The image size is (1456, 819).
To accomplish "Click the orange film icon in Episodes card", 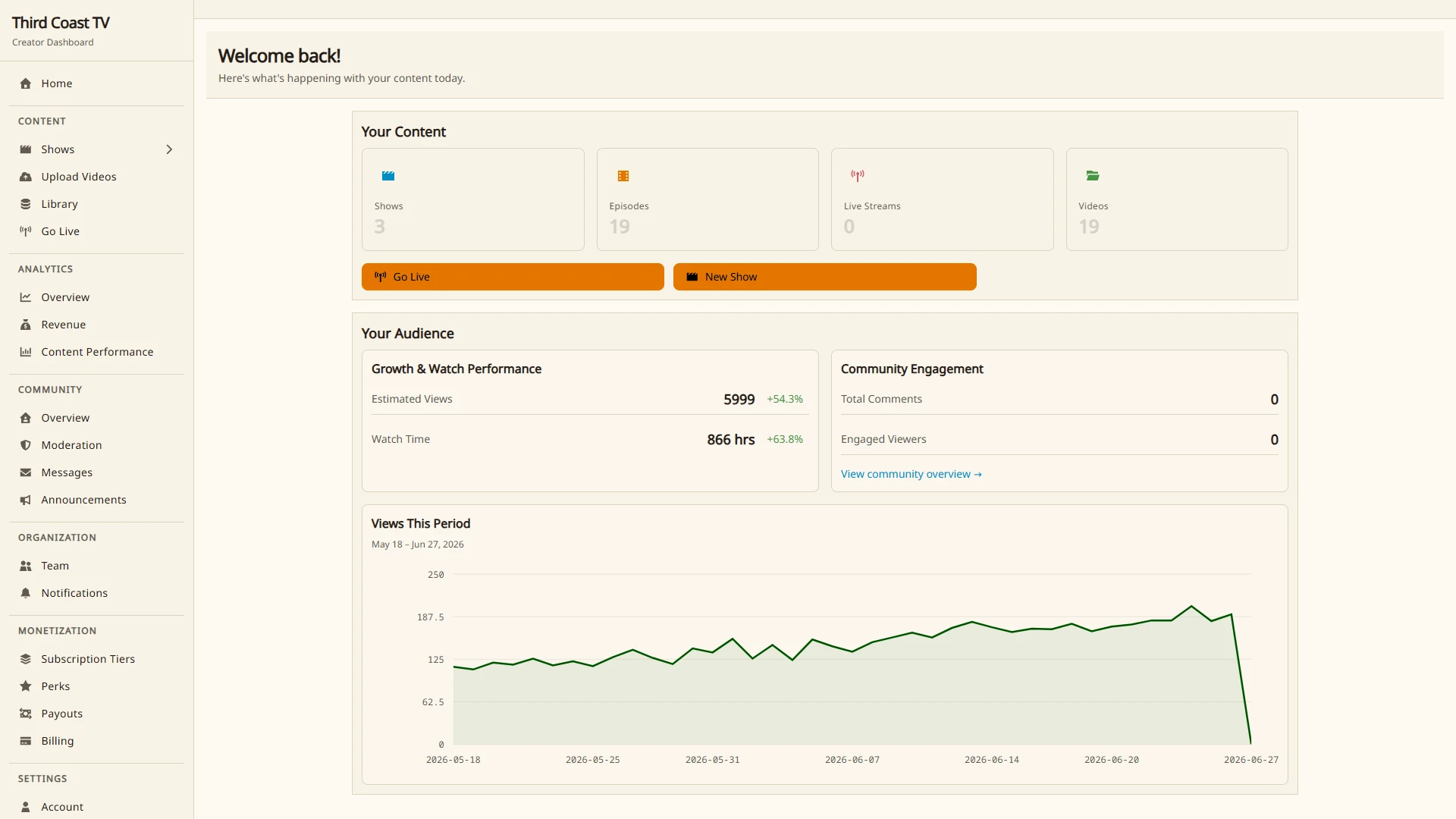I will tap(623, 176).
